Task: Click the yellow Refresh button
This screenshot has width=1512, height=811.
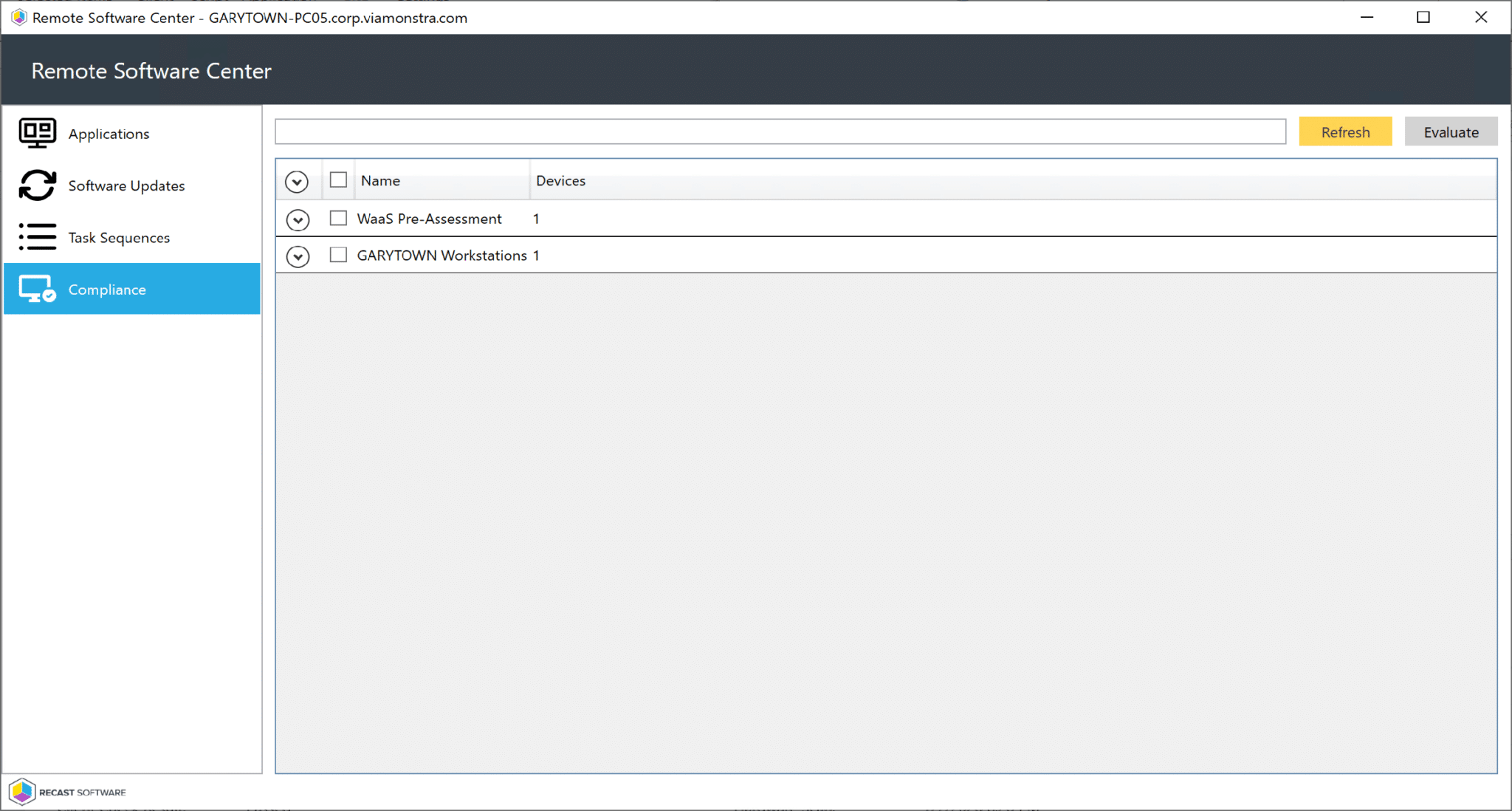Action: coord(1345,131)
